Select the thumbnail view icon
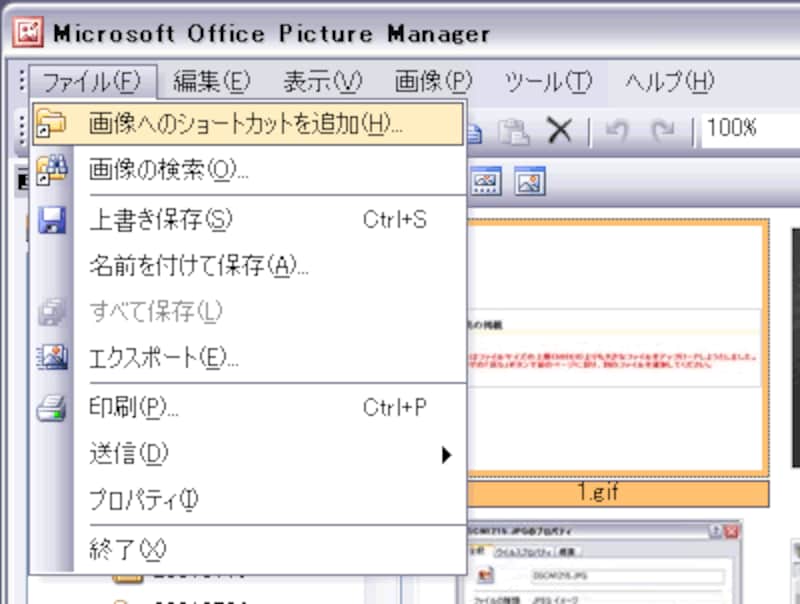Screen dimensions: 800x604 [486, 181]
